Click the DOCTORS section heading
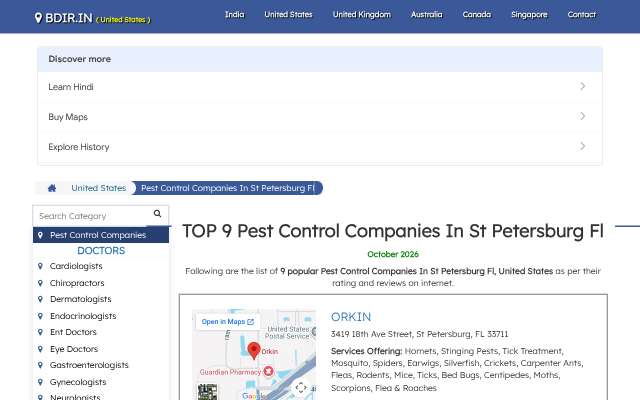Screen dimensions: 640x400 [101, 251]
